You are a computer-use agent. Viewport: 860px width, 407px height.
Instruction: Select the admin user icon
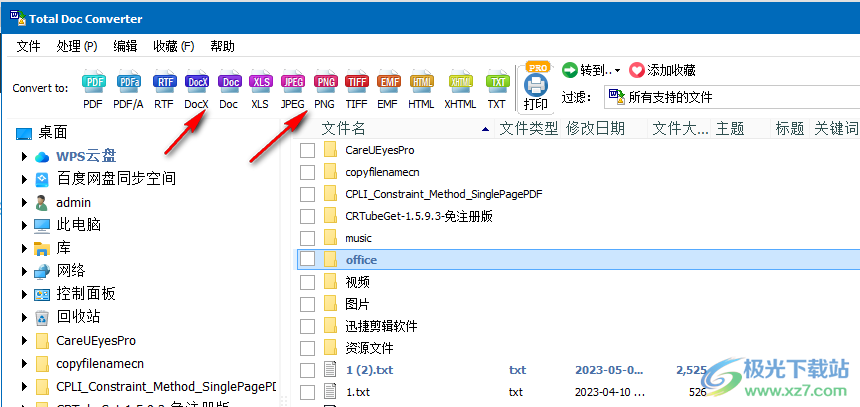42,202
